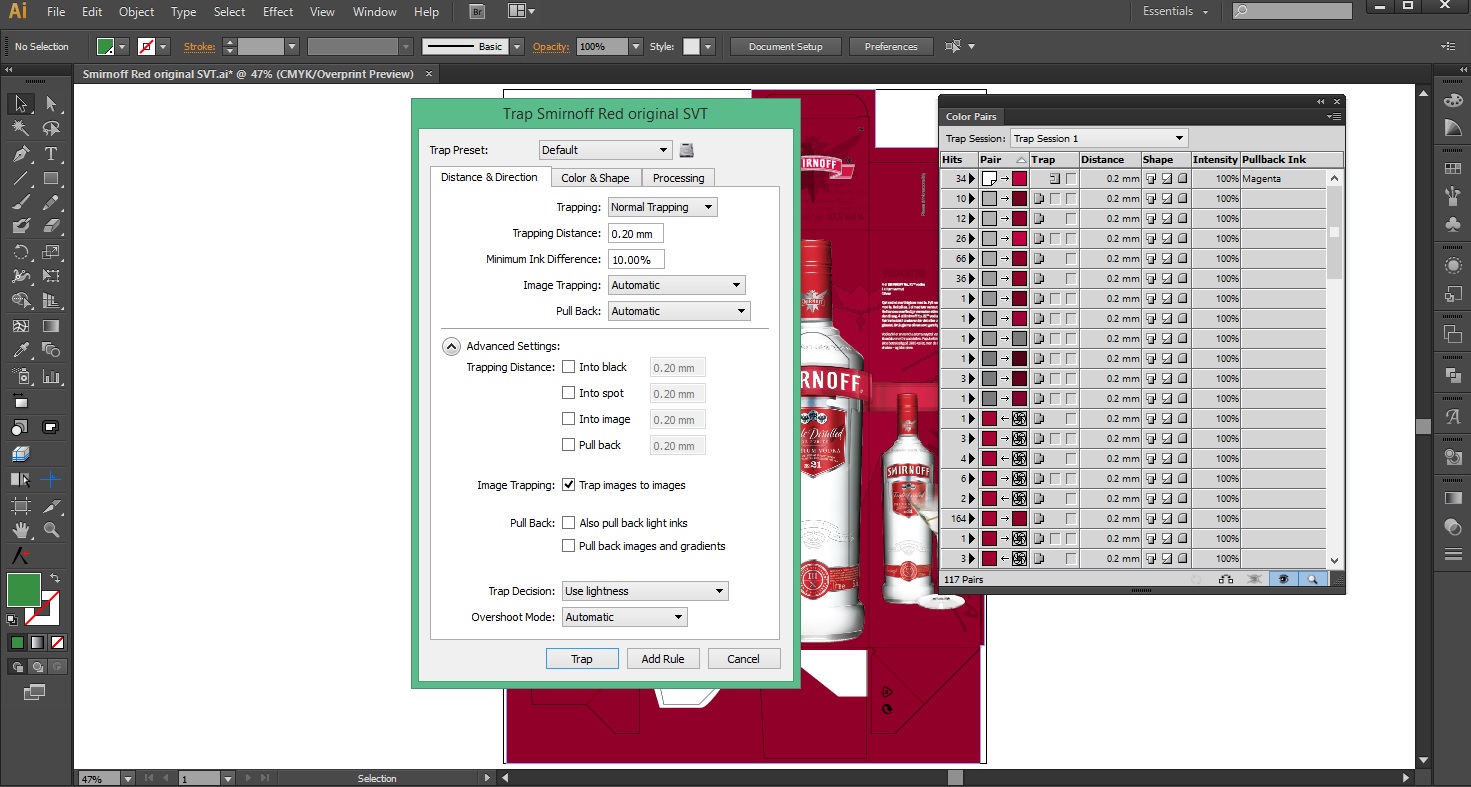Open the Brushes panel from dock
Screen dimensions: 1471x787
pos(1453,196)
